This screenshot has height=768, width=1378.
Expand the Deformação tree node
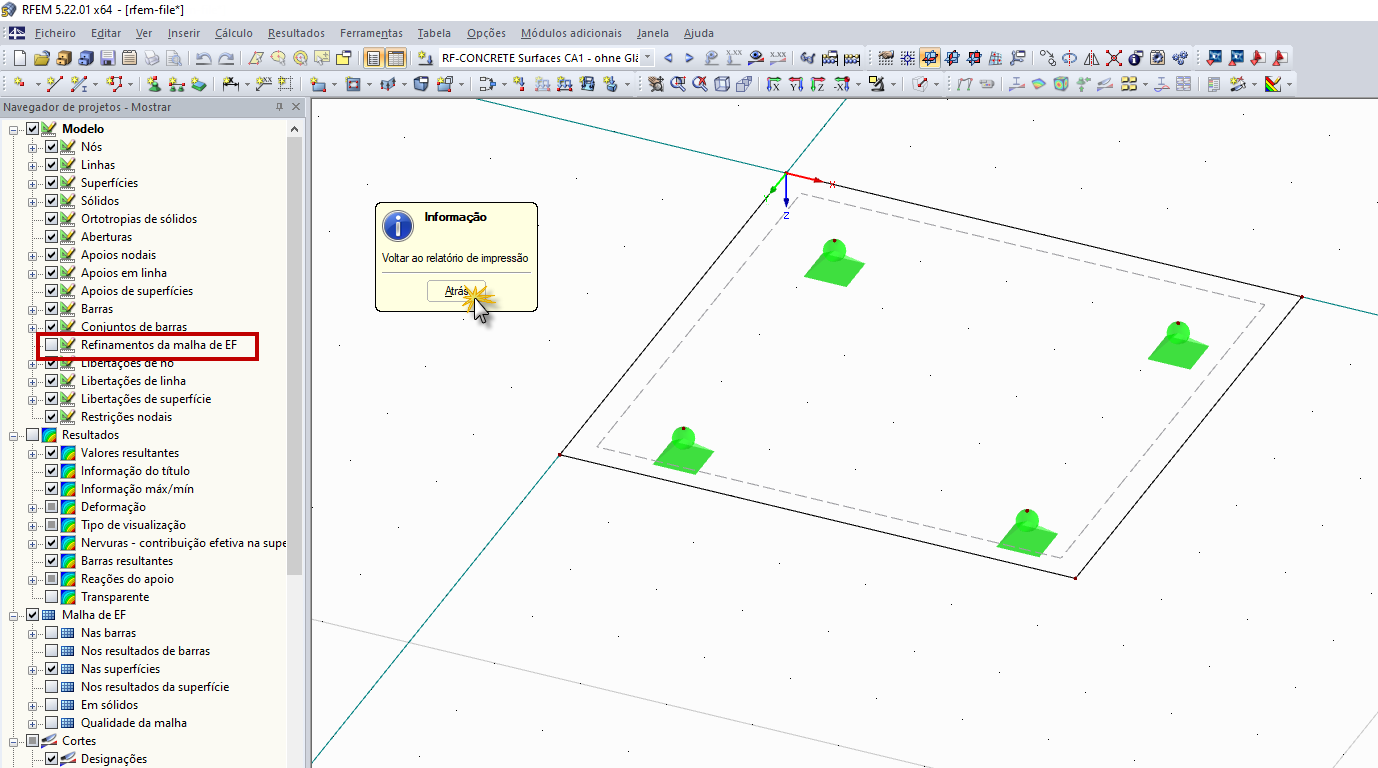33,507
